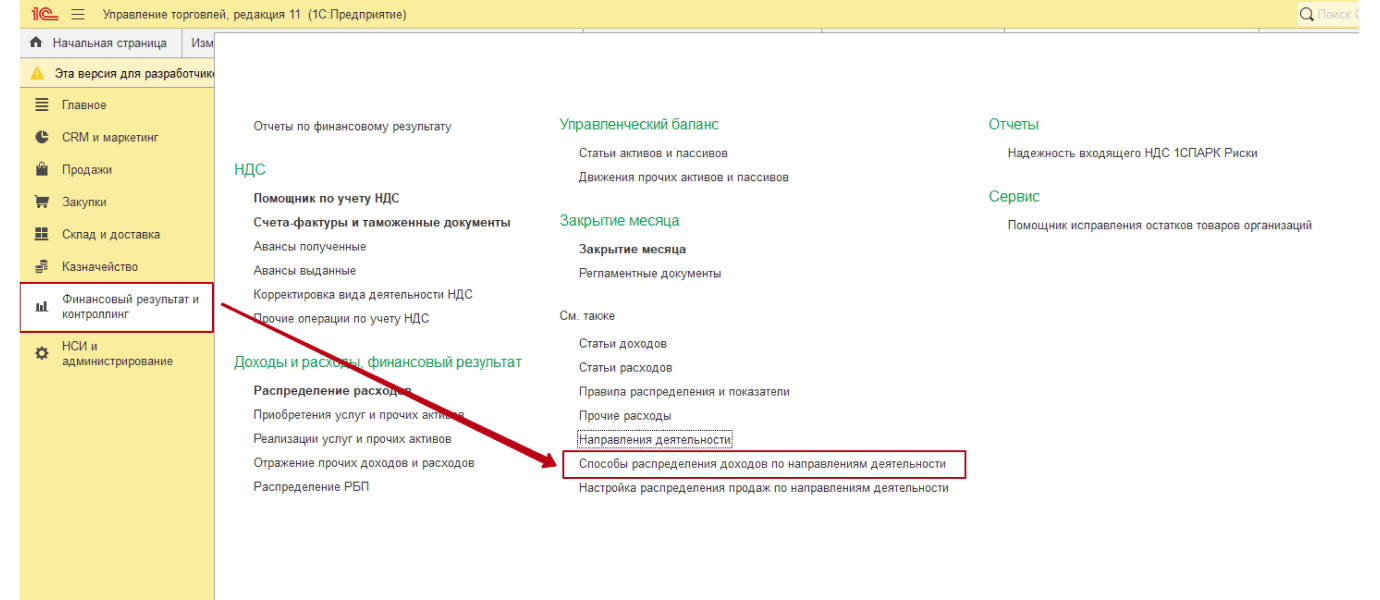
Task: Click in the search field
Action: coord(1328,14)
